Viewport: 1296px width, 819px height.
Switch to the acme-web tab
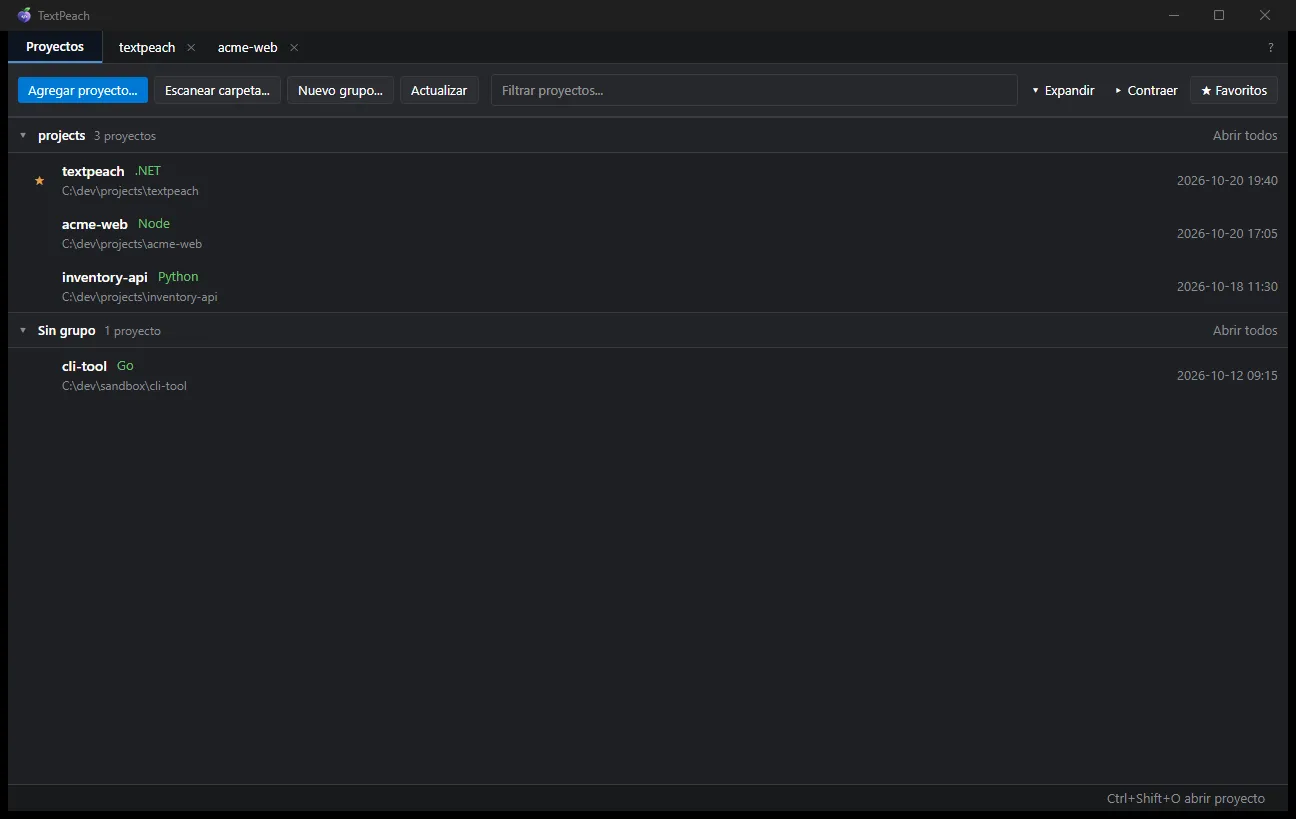click(248, 48)
